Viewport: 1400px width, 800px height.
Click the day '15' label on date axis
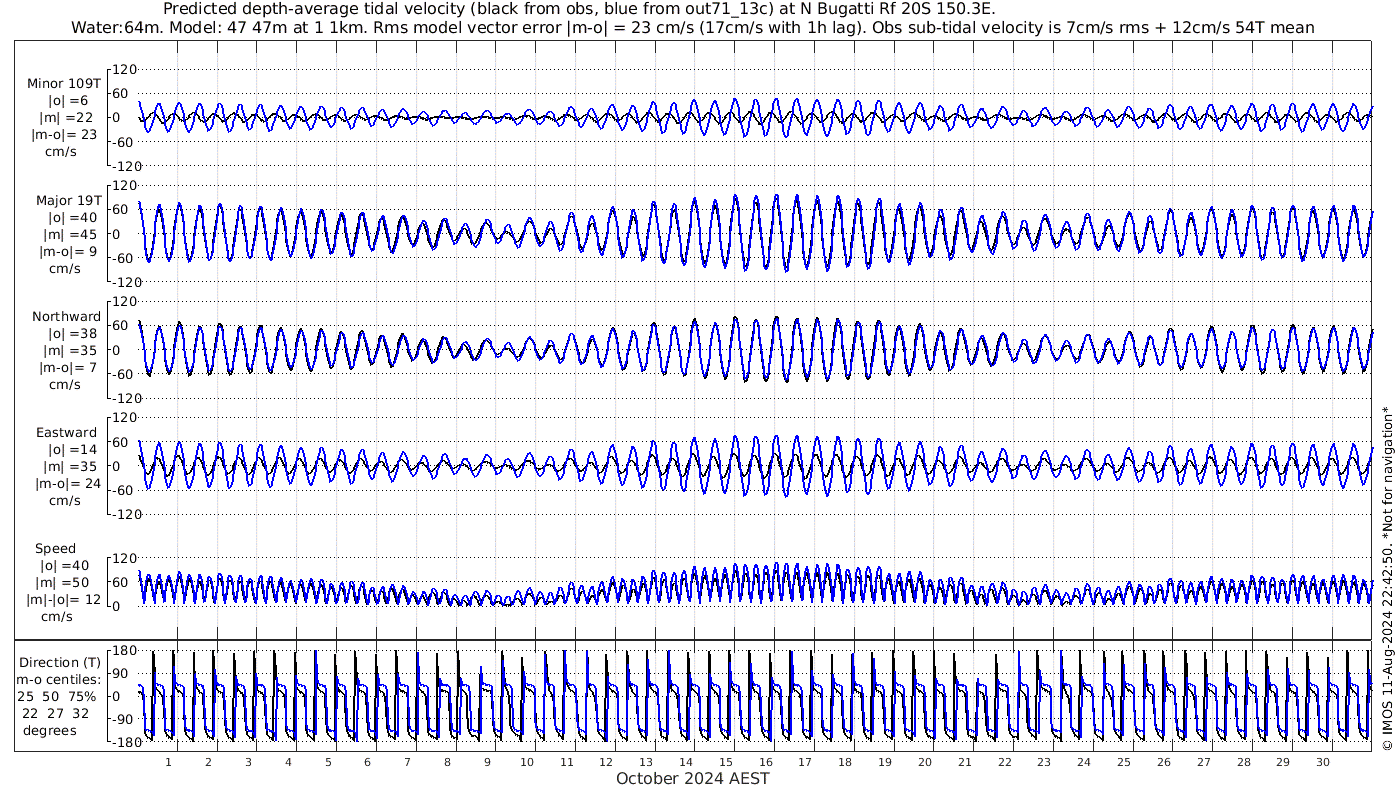(726, 762)
